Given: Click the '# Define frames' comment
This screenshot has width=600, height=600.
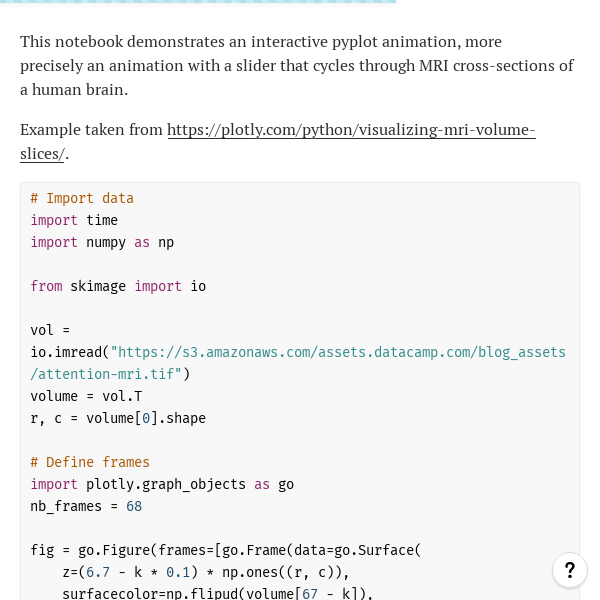Looking at the screenshot, I should click(x=90, y=462).
